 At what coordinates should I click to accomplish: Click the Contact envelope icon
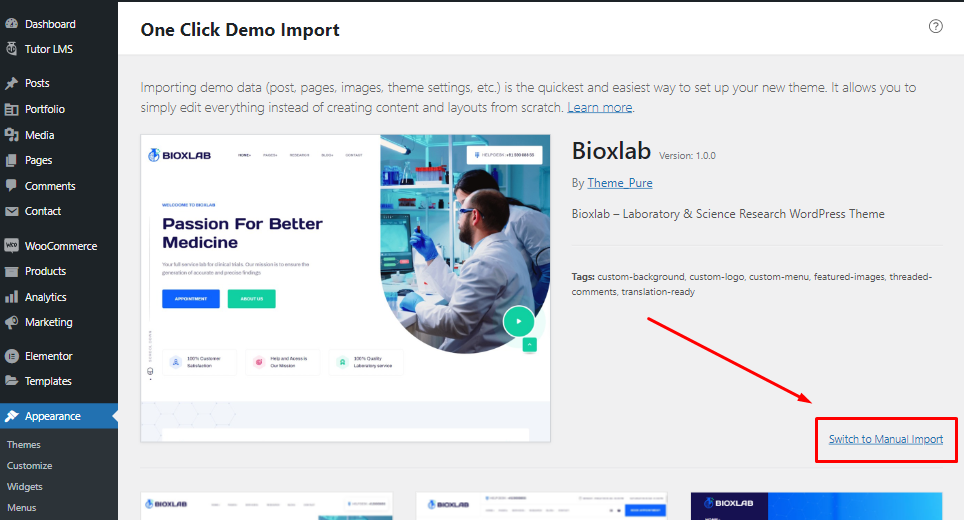point(11,211)
